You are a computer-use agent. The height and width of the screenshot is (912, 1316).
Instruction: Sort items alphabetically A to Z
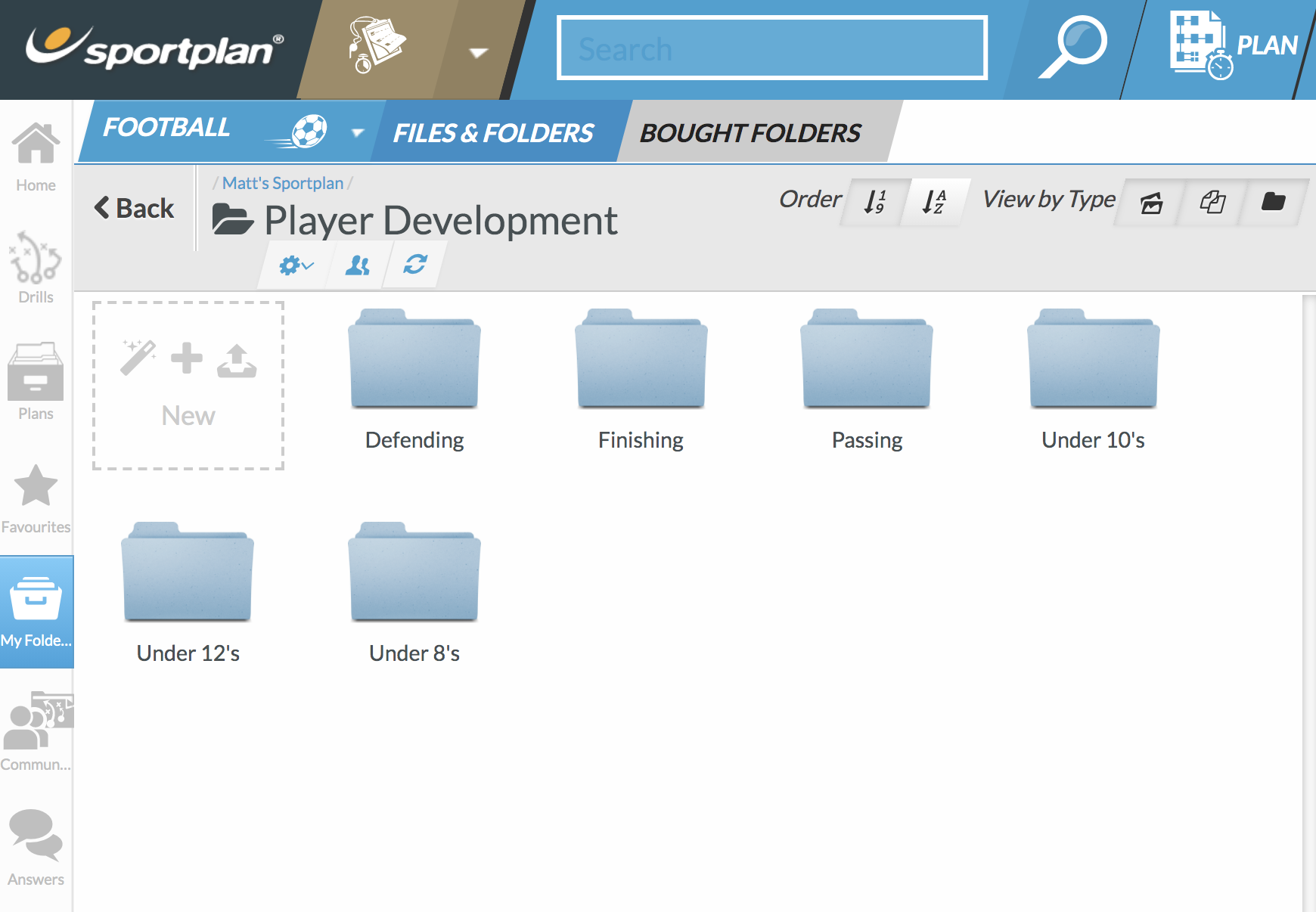(x=934, y=202)
